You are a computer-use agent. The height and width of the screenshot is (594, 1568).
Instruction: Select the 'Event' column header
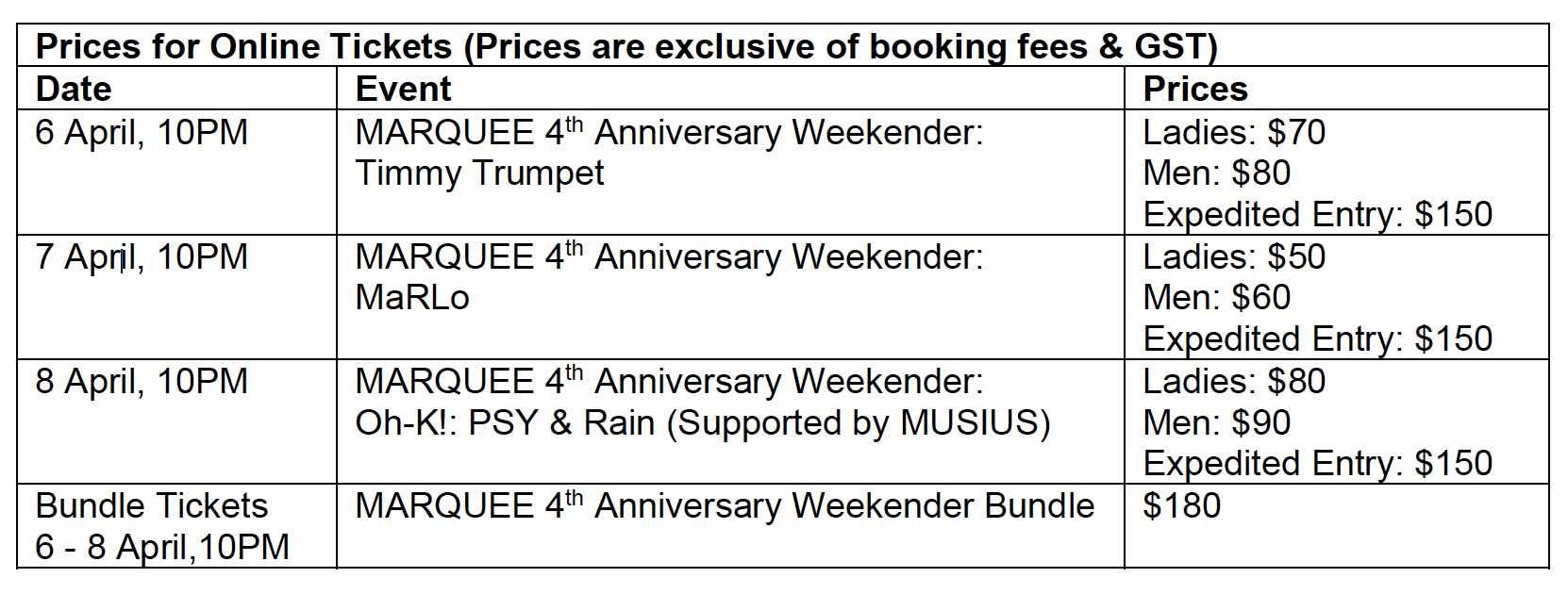tap(403, 89)
